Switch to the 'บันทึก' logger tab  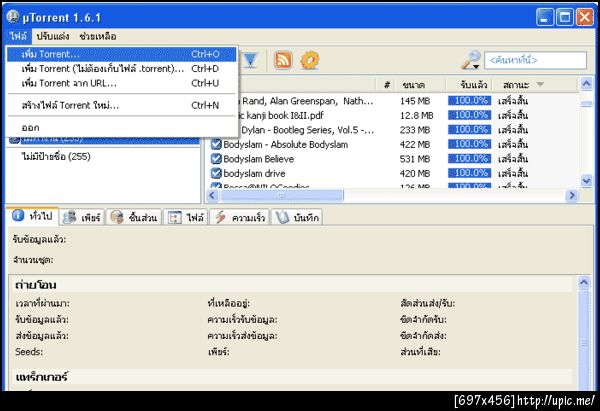coord(297,217)
